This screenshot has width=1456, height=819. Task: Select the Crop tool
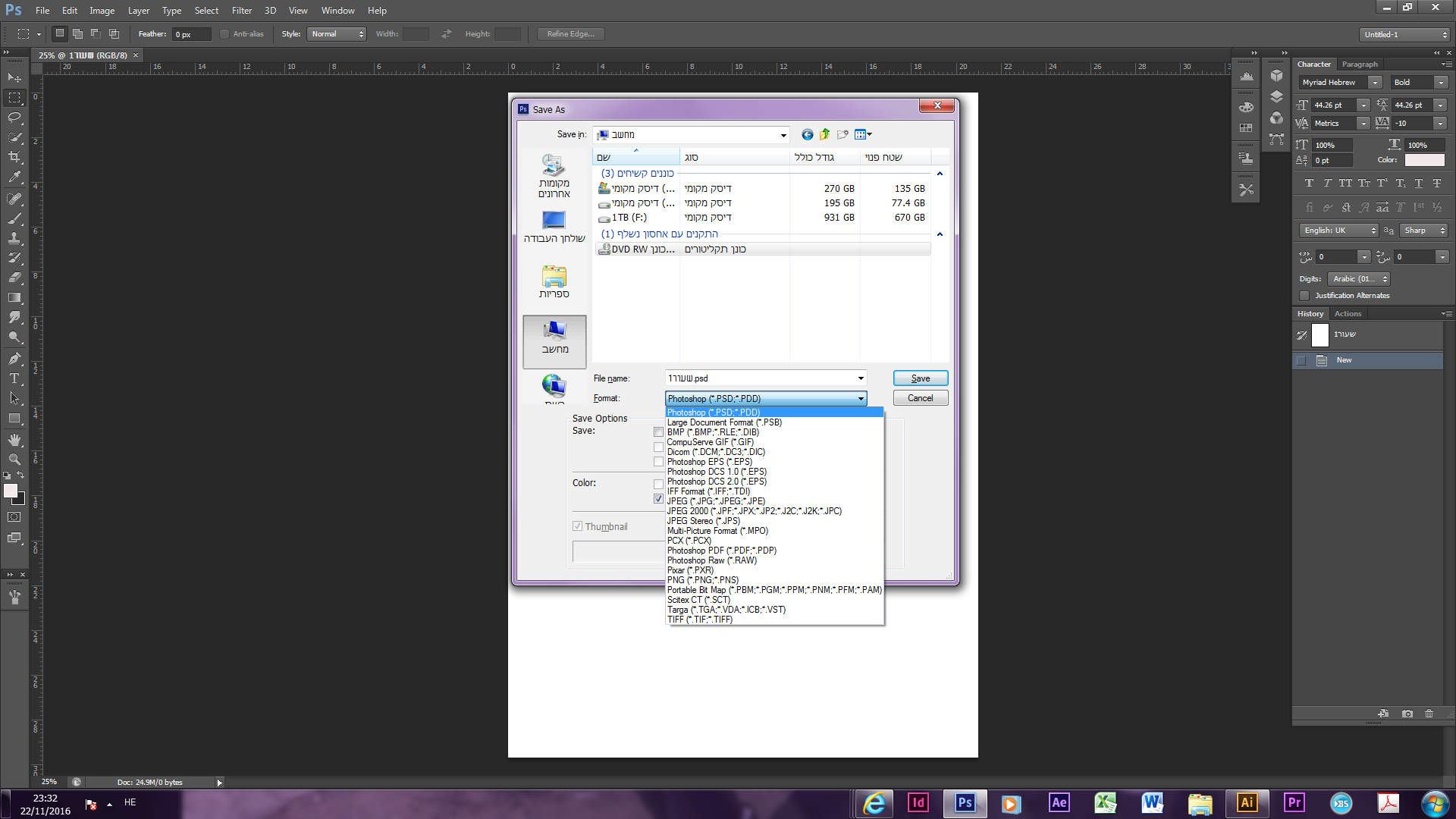pos(14,157)
